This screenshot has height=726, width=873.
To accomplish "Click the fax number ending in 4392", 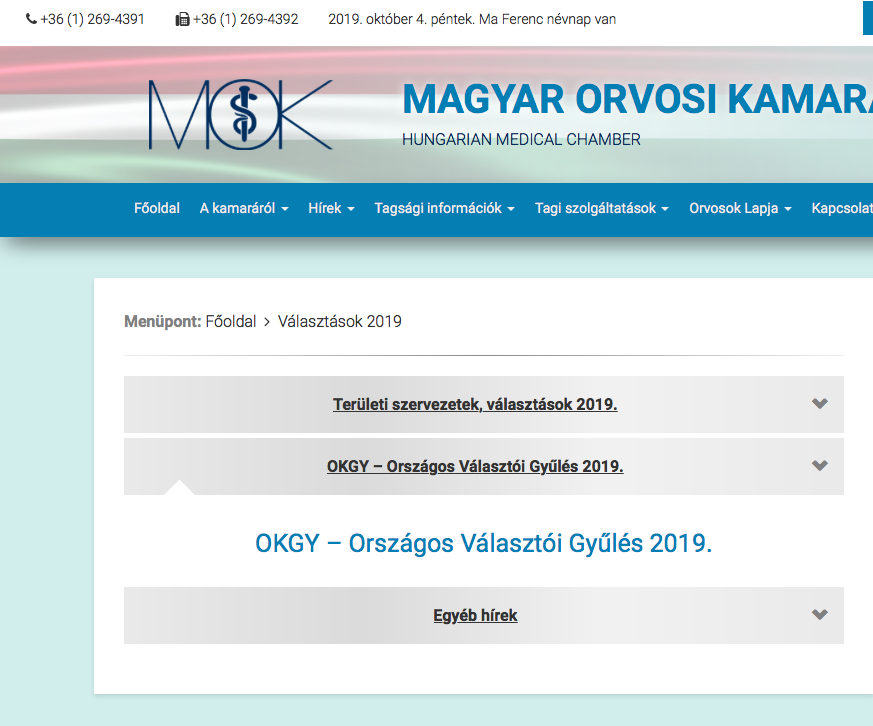I will (x=245, y=19).
